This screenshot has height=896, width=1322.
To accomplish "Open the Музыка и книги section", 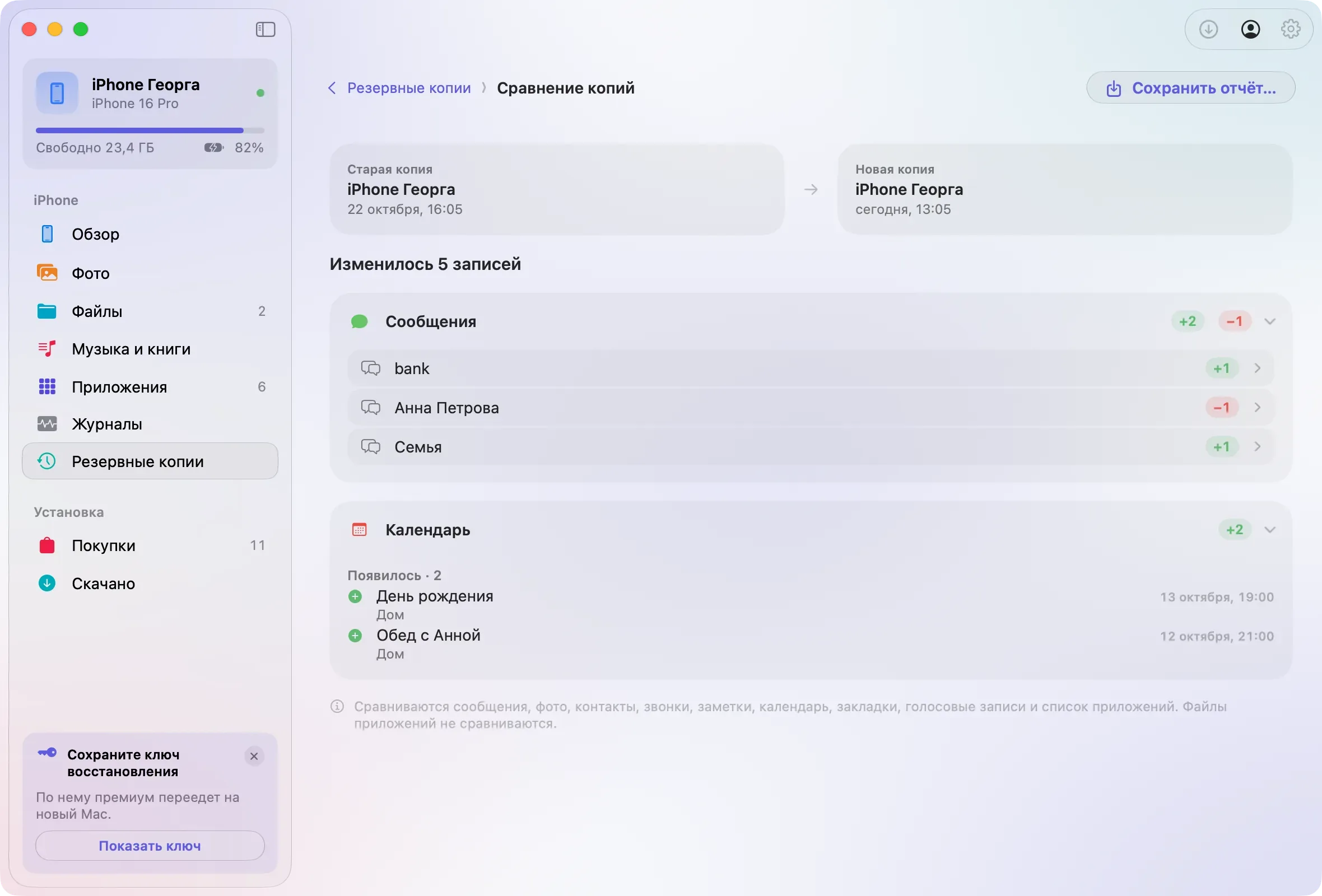I will 150,348.
